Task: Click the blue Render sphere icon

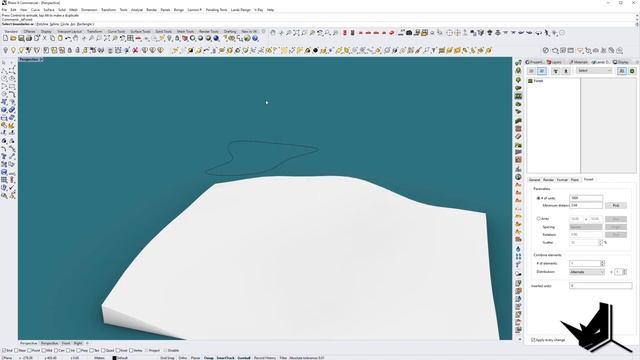Action: pos(216,38)
